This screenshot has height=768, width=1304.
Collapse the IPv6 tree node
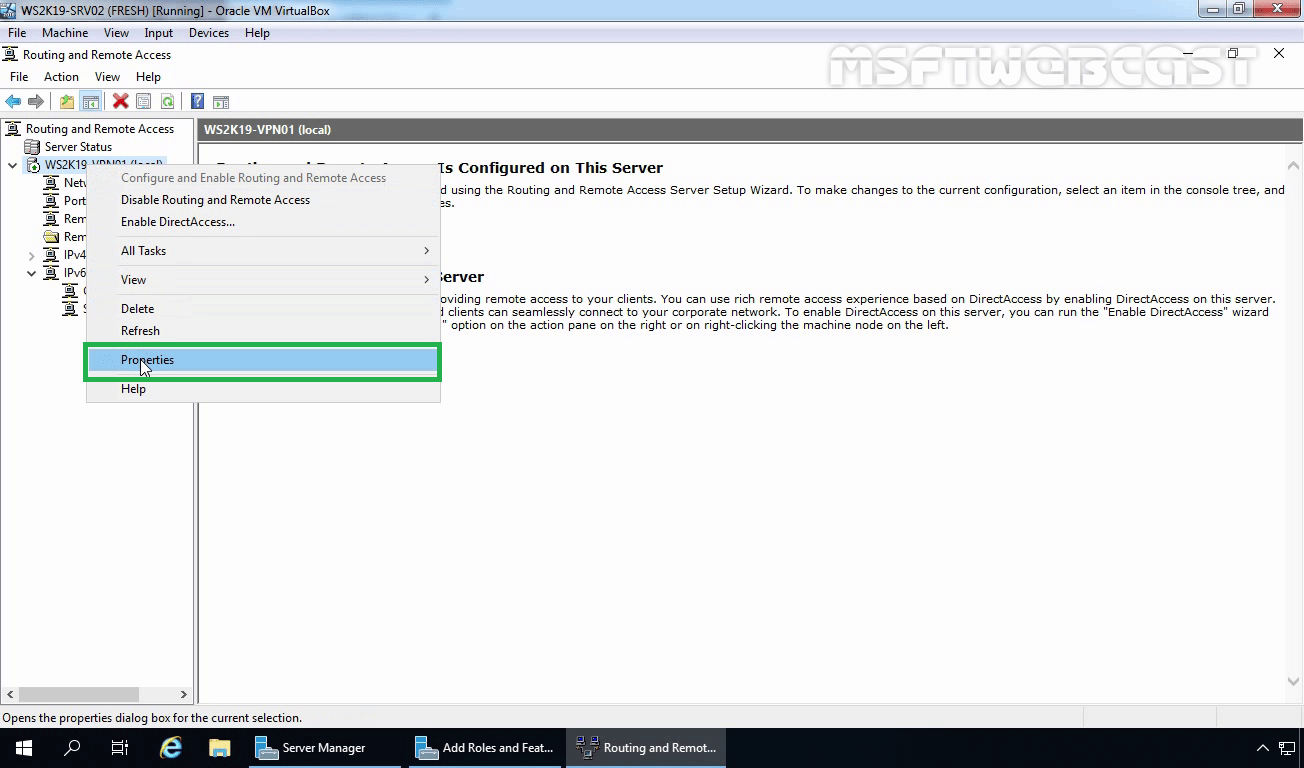tap(32, 273)
